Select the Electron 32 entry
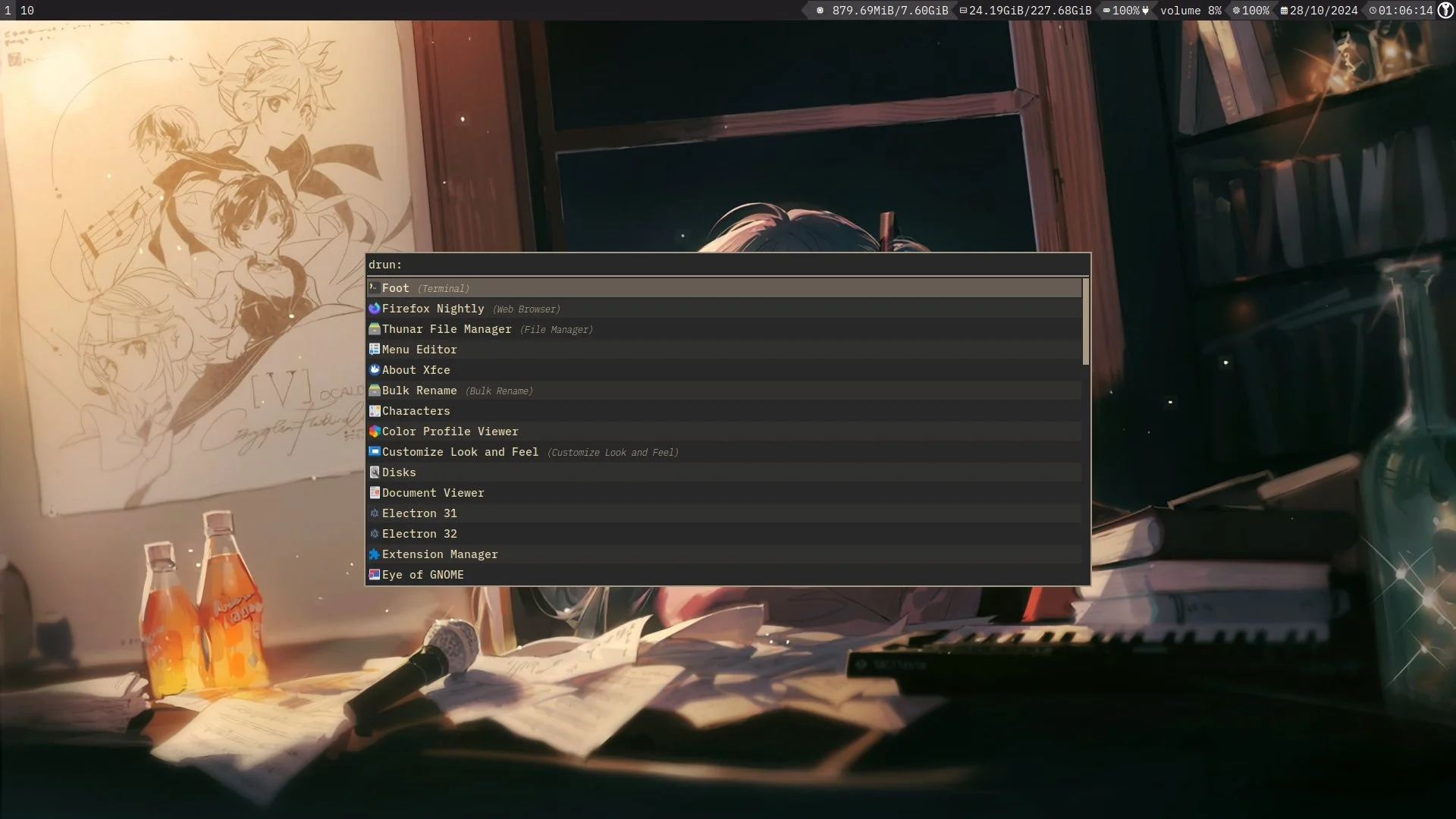1456x819 pixels. 724,534
